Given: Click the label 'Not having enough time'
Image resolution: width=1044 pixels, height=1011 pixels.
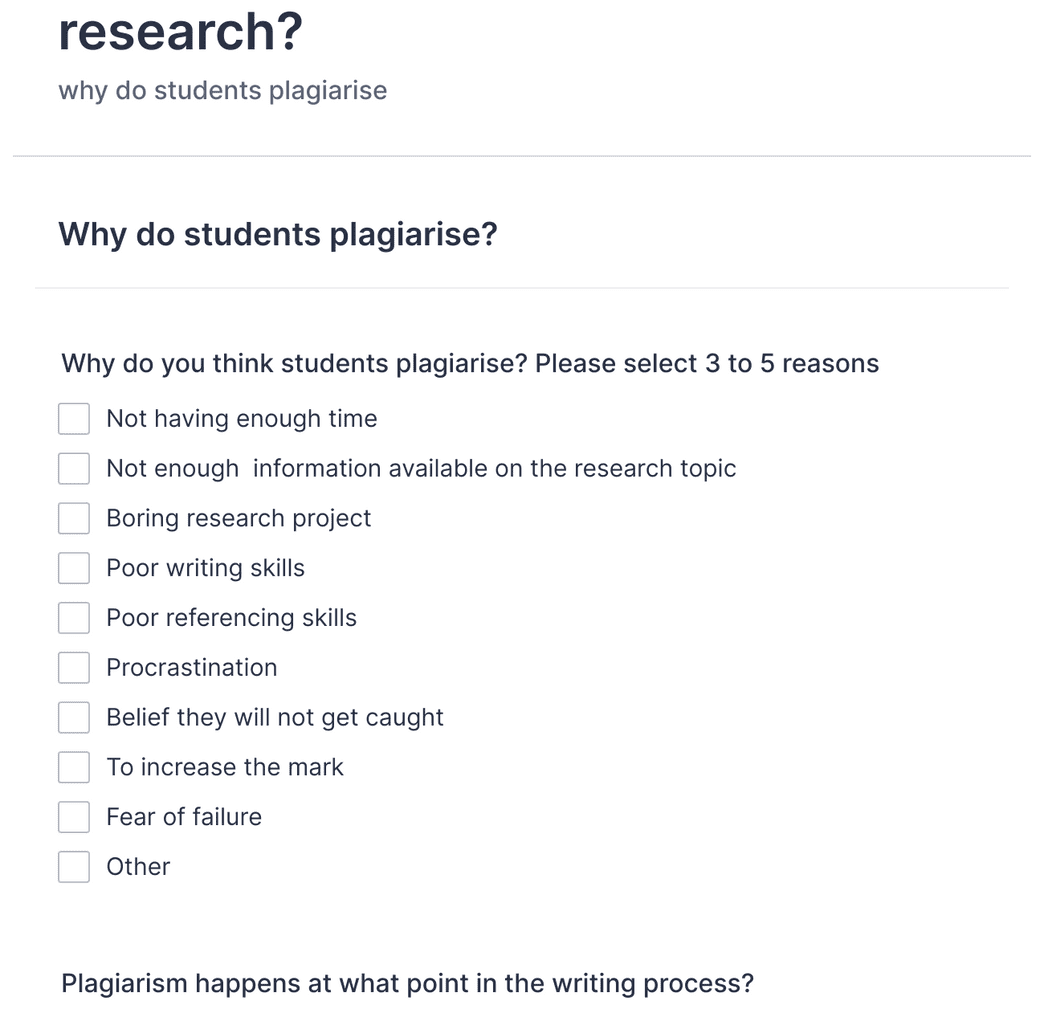Looking at the screenshot, I should pos(241,418).
